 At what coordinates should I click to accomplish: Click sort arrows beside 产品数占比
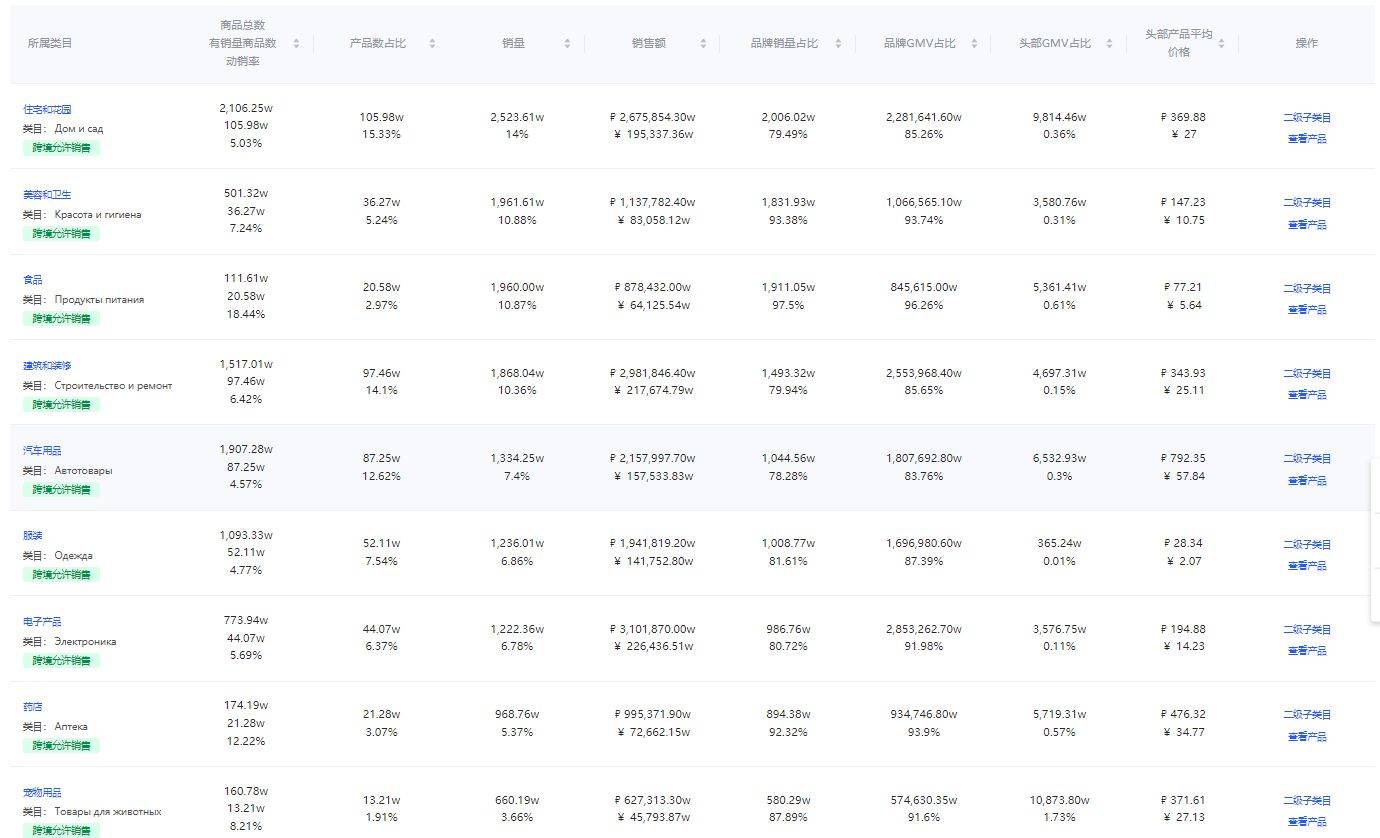(432, 44)
